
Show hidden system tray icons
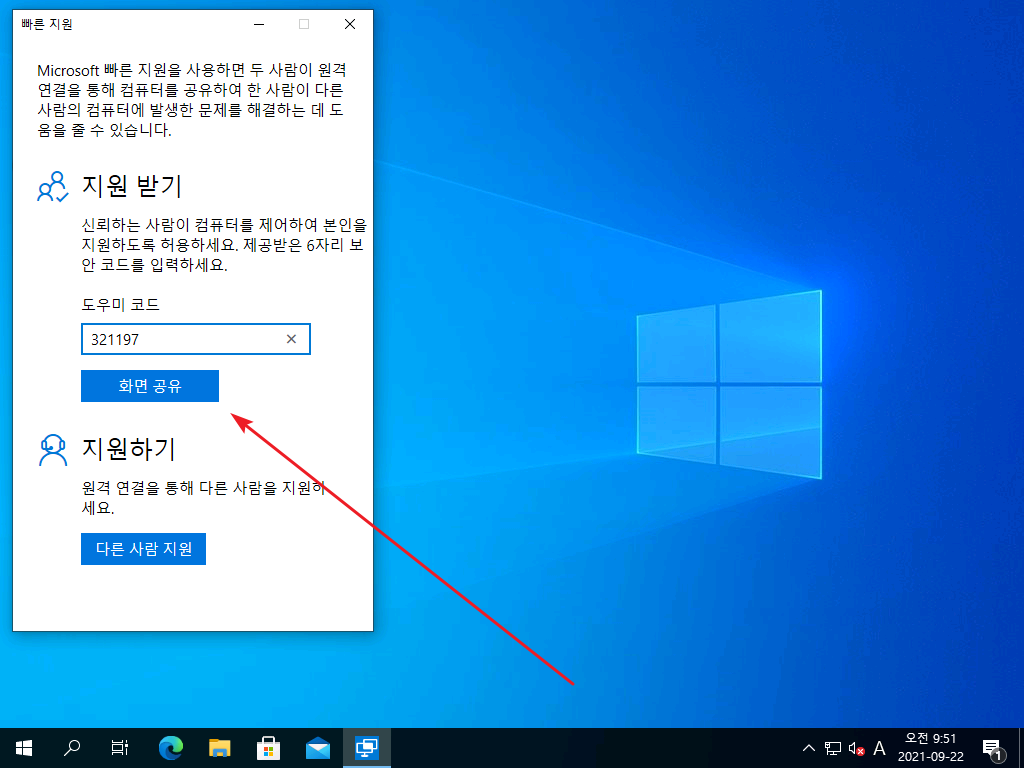(808, 748)
